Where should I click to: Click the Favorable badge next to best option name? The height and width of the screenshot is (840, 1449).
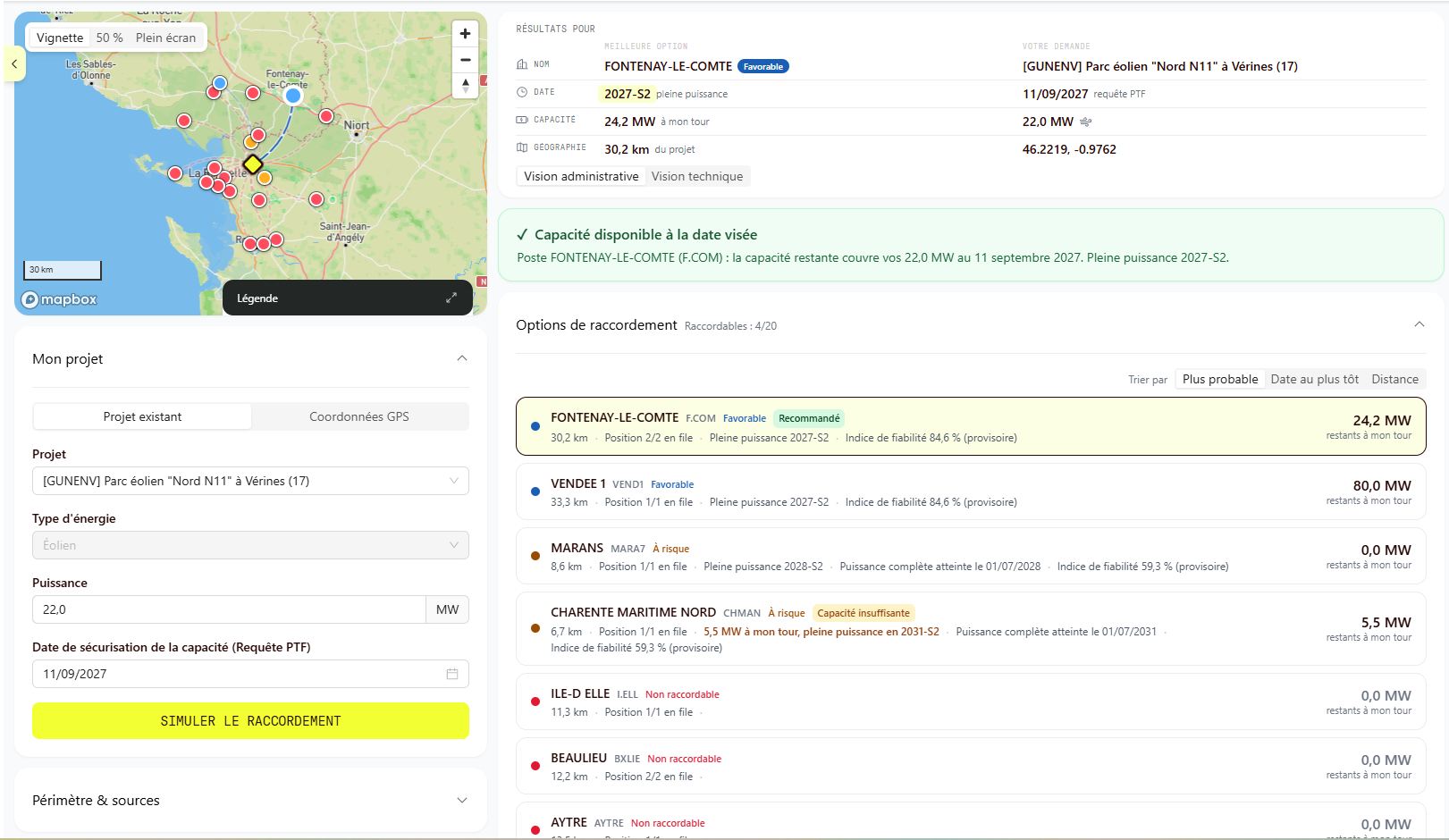point(763,66)
